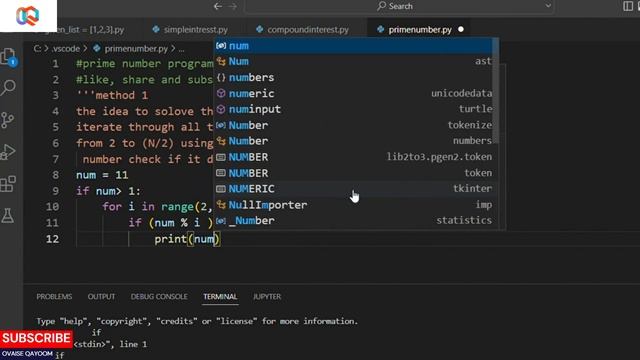Screen dimensions: 640x360
Task: Select the 'Number' tokenize suggestion
Action: (x=353, y=125)
